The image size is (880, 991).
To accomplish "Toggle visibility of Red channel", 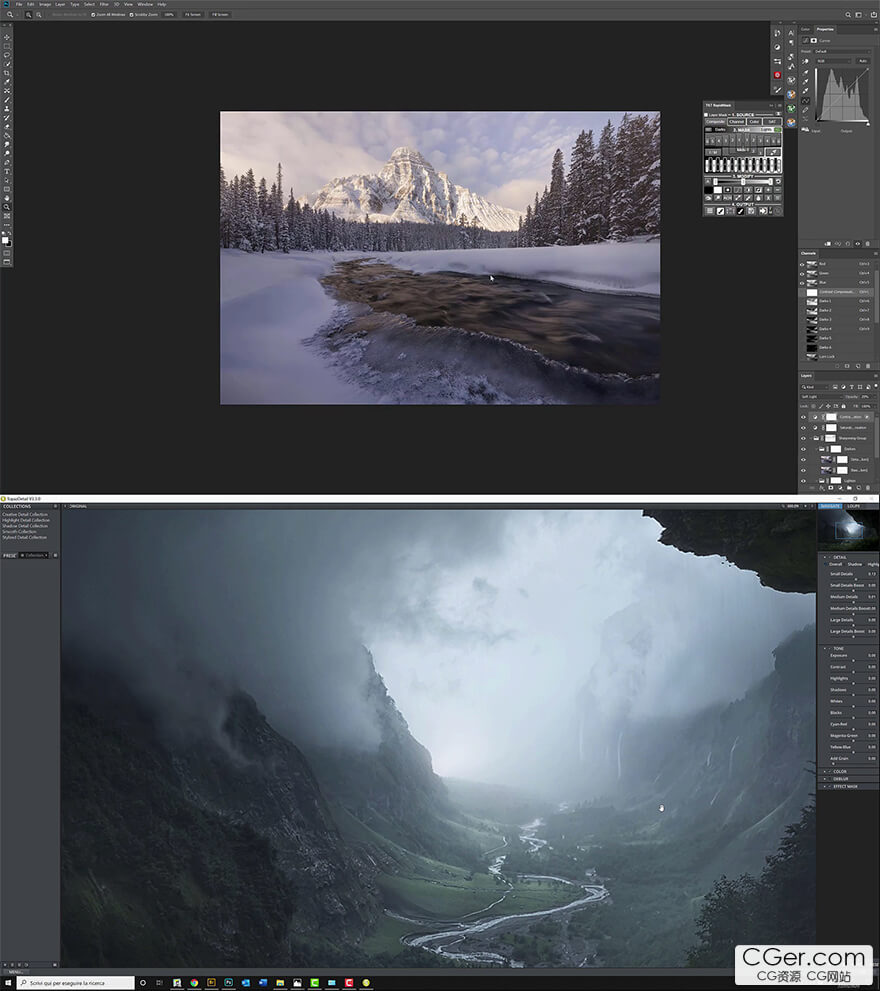I will 802,265.
